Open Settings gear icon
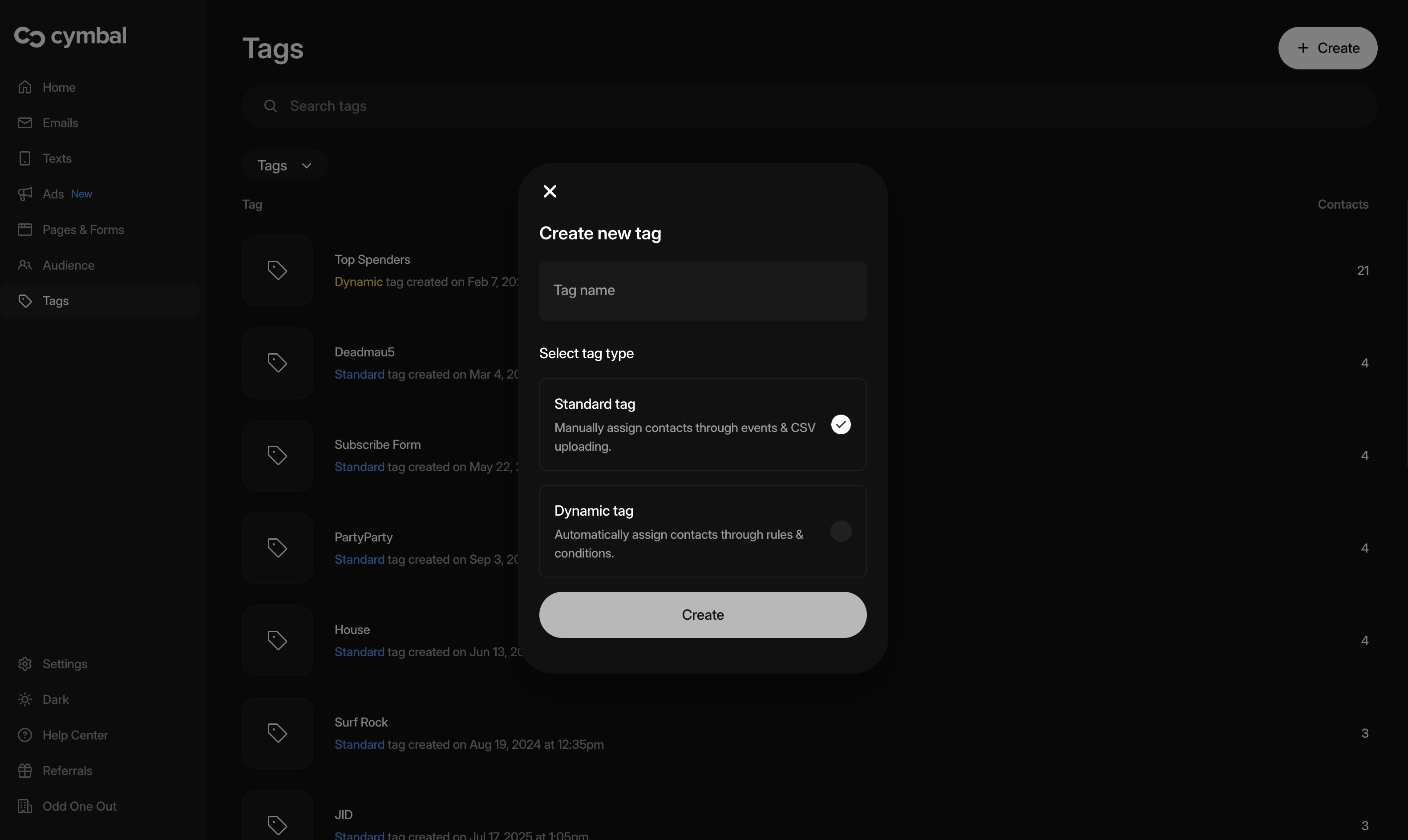 coord(25,664)
